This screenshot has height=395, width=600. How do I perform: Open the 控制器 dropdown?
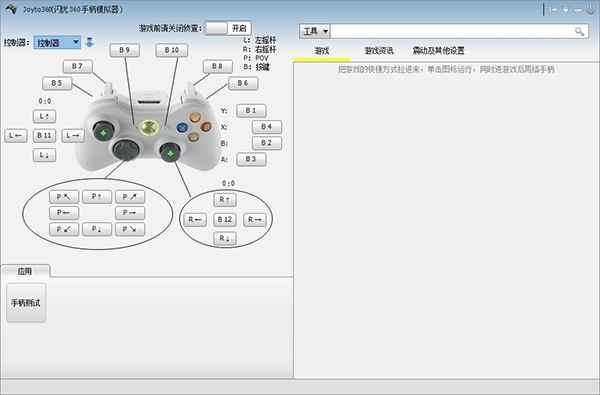pos(57,42)
